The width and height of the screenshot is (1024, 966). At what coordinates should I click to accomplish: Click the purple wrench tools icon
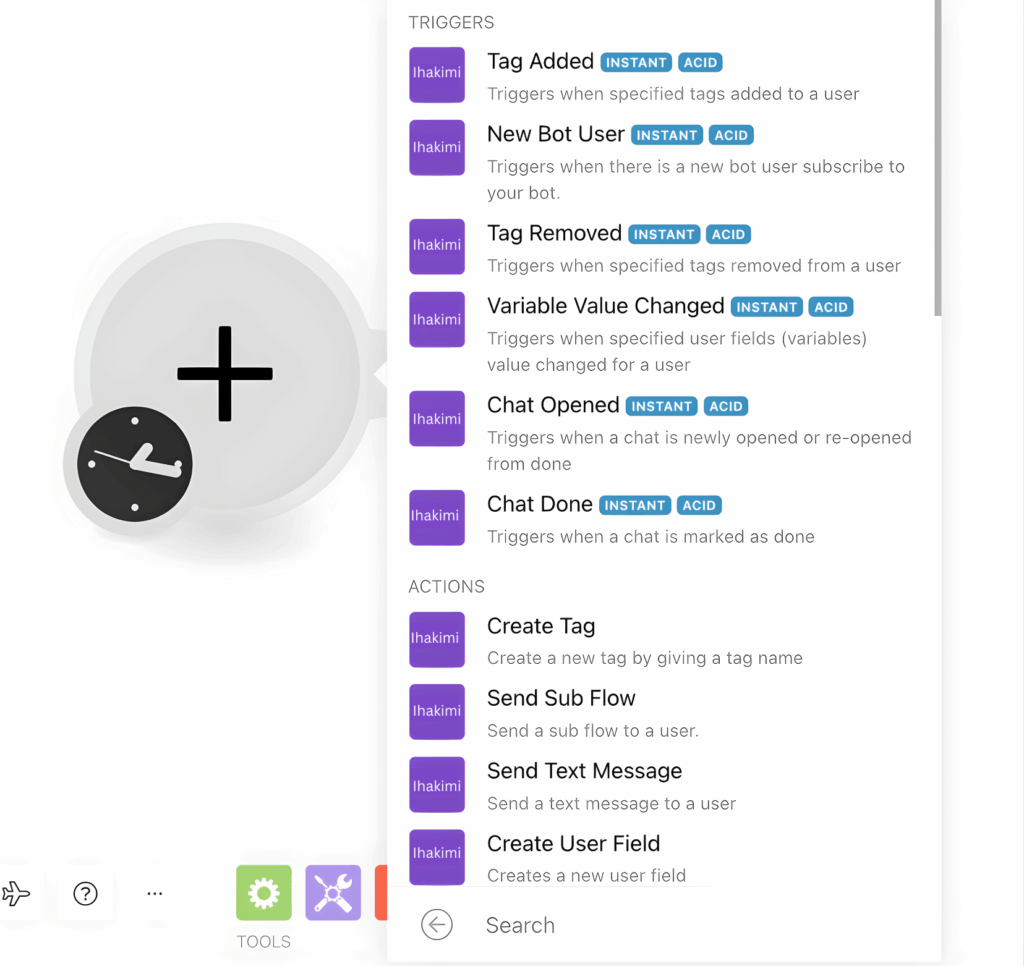pos(333,893)
